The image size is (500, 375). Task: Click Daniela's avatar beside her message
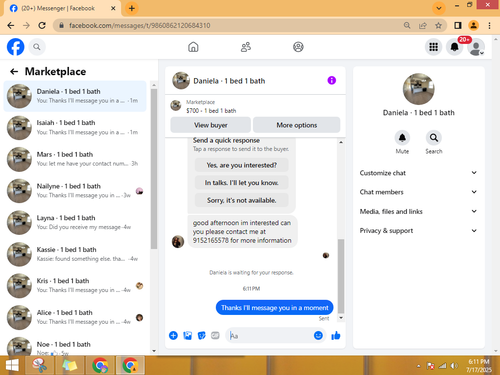[x=178, y=242]
